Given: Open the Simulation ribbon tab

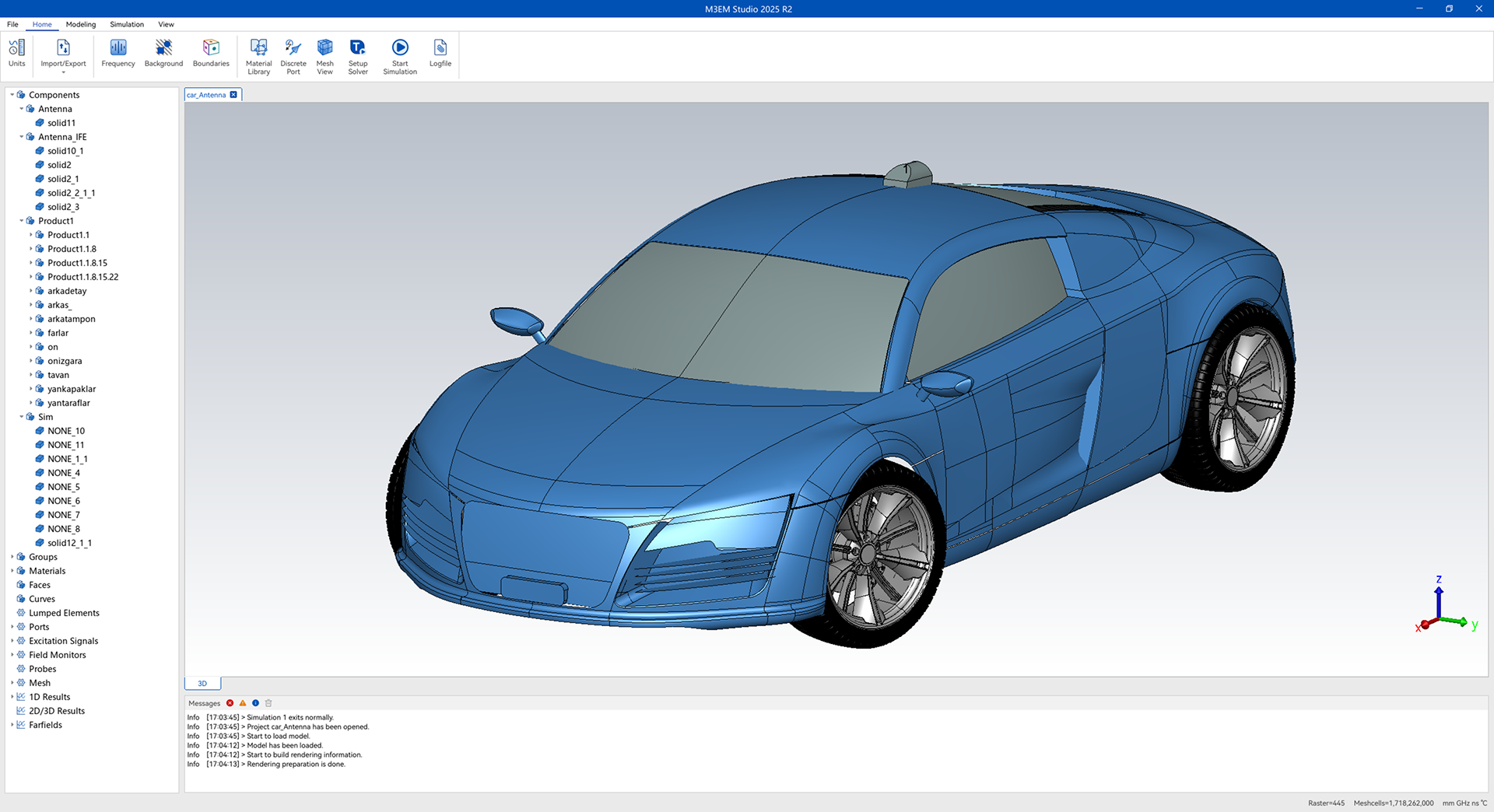Looking at the screenshot, I should [x=127, y=24].
